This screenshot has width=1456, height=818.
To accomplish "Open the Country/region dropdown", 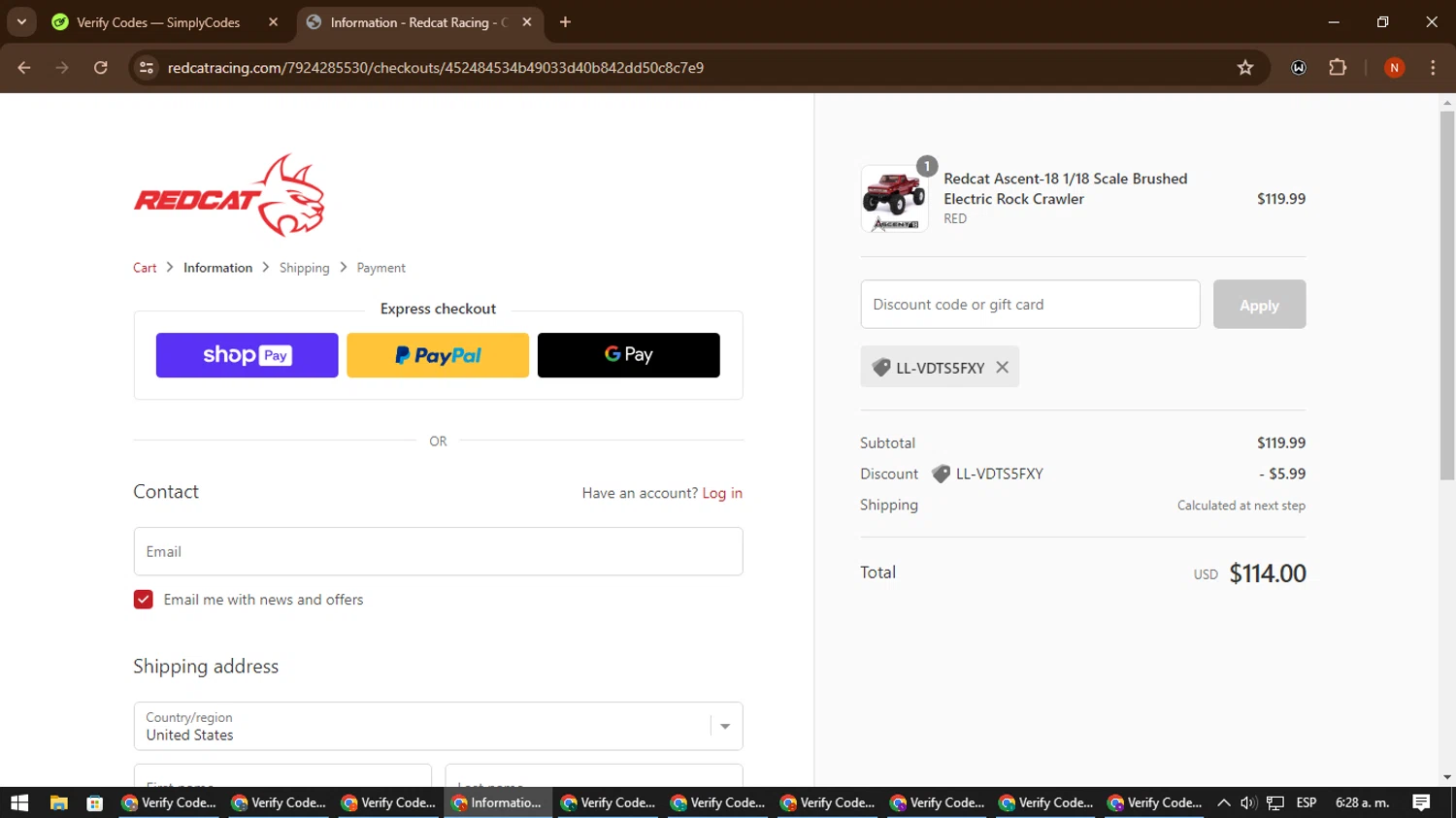I will point(438,726).
